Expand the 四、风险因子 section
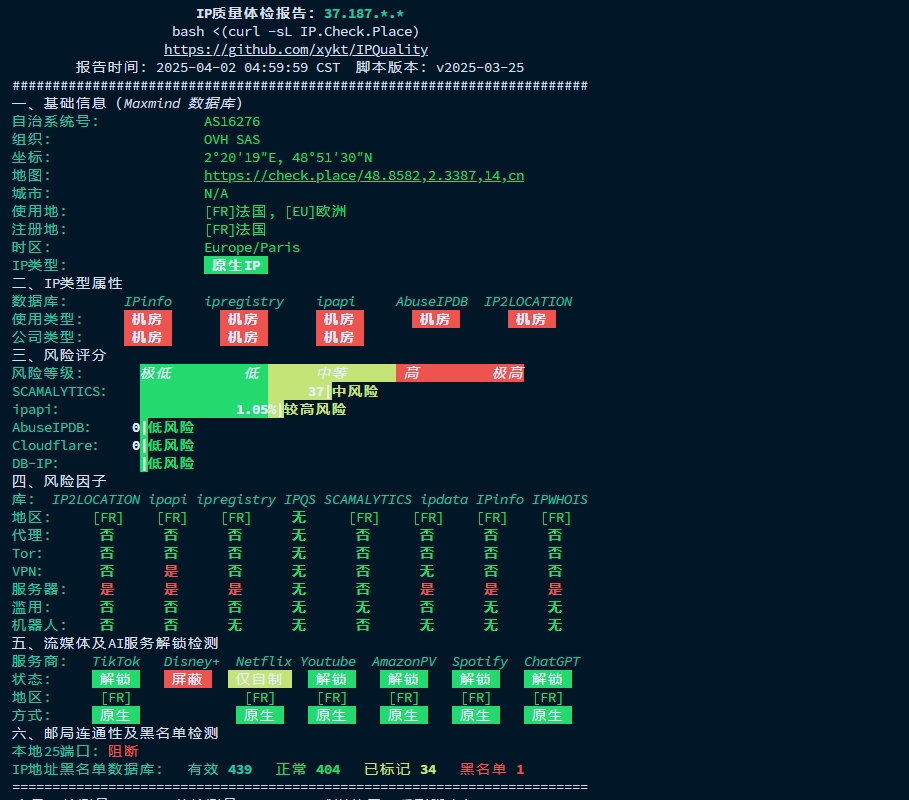The image size is (909, 800). (x=56, y=481)
